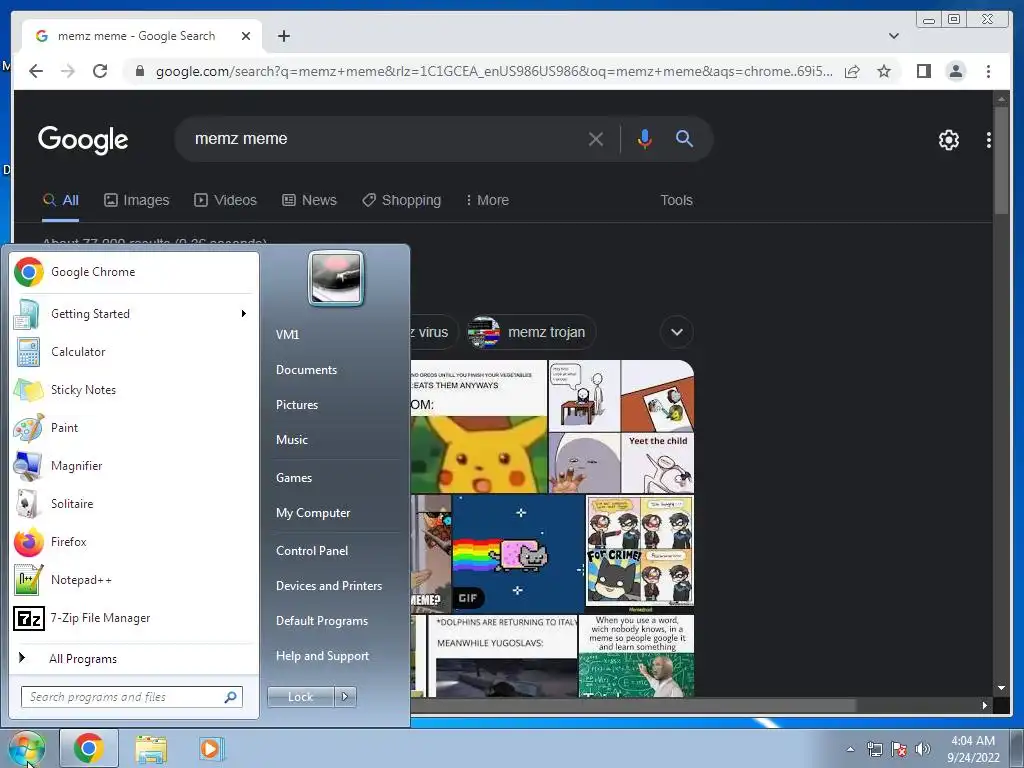Open Chrome side panel
The height and width of the screenshot is (768, 1024).
coord(923,71)
